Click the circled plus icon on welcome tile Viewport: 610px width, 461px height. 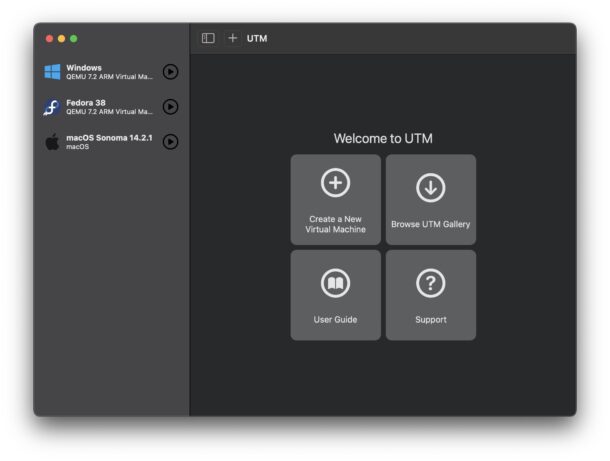click(x=335, y=183)
